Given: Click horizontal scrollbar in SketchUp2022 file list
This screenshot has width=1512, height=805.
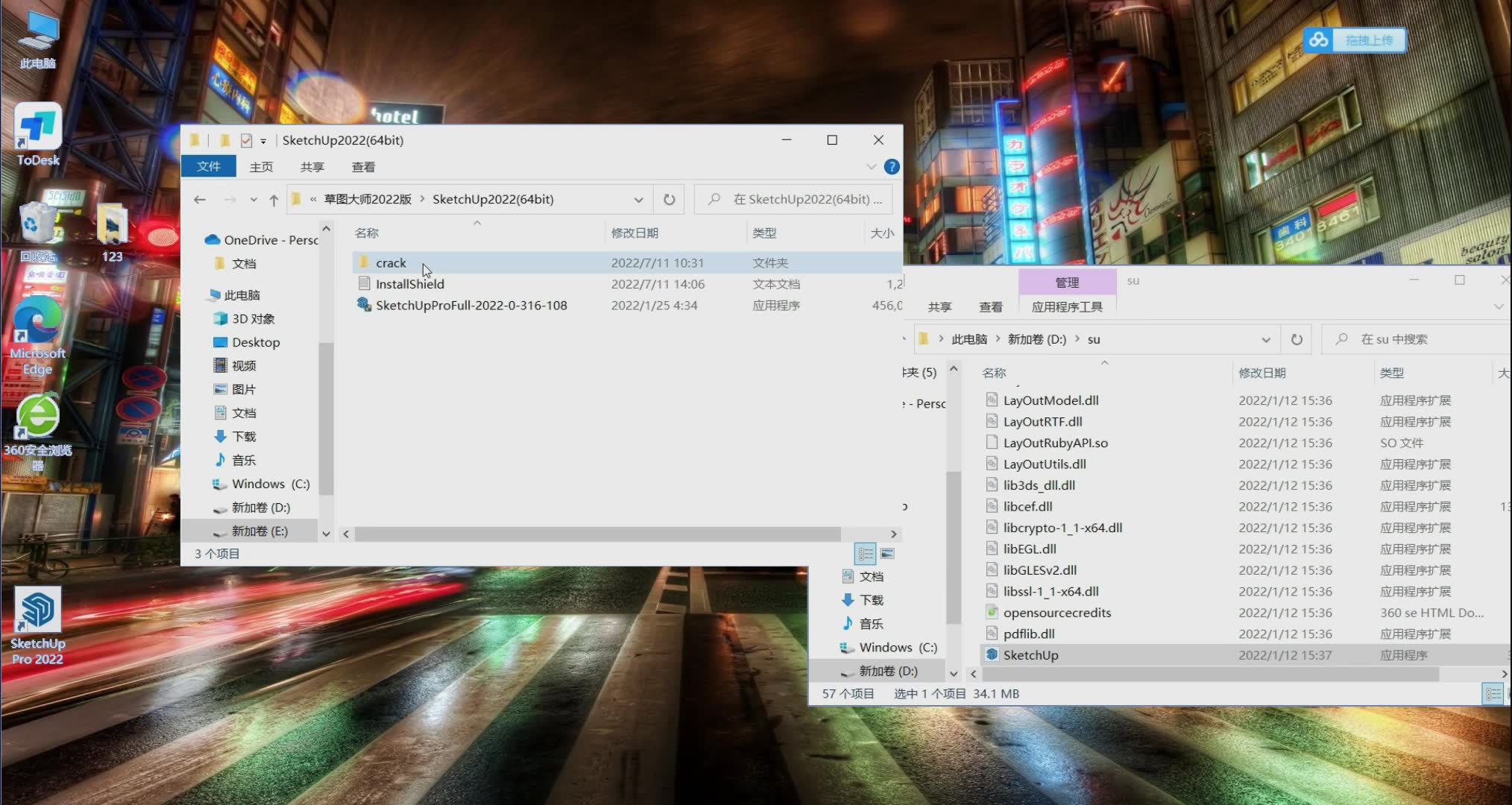Looking at the screenshot, I should click(x=596, y=534).
